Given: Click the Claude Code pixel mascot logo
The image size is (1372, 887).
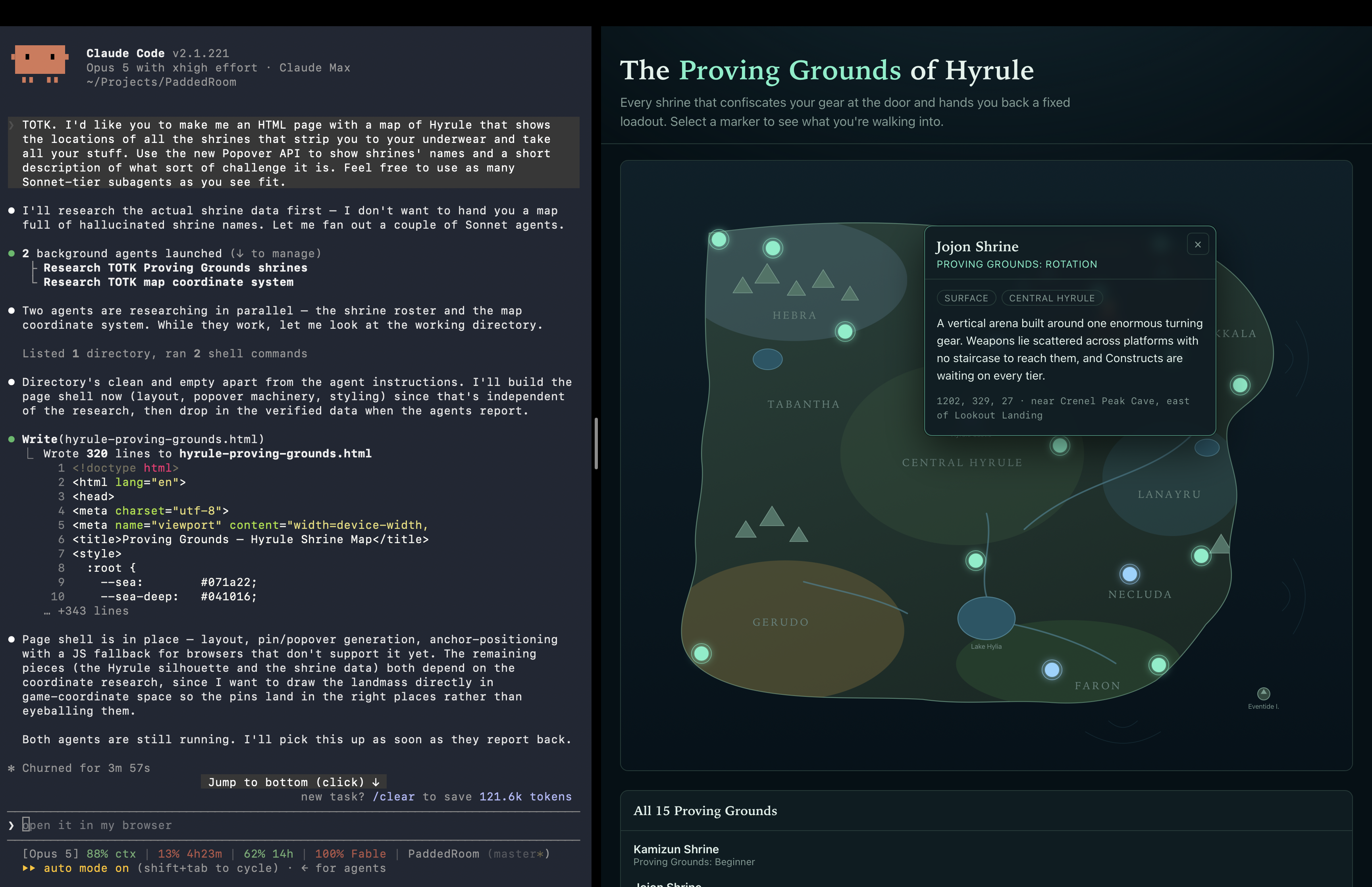Looking at the screenshot, I should click(x=40, y=64).
